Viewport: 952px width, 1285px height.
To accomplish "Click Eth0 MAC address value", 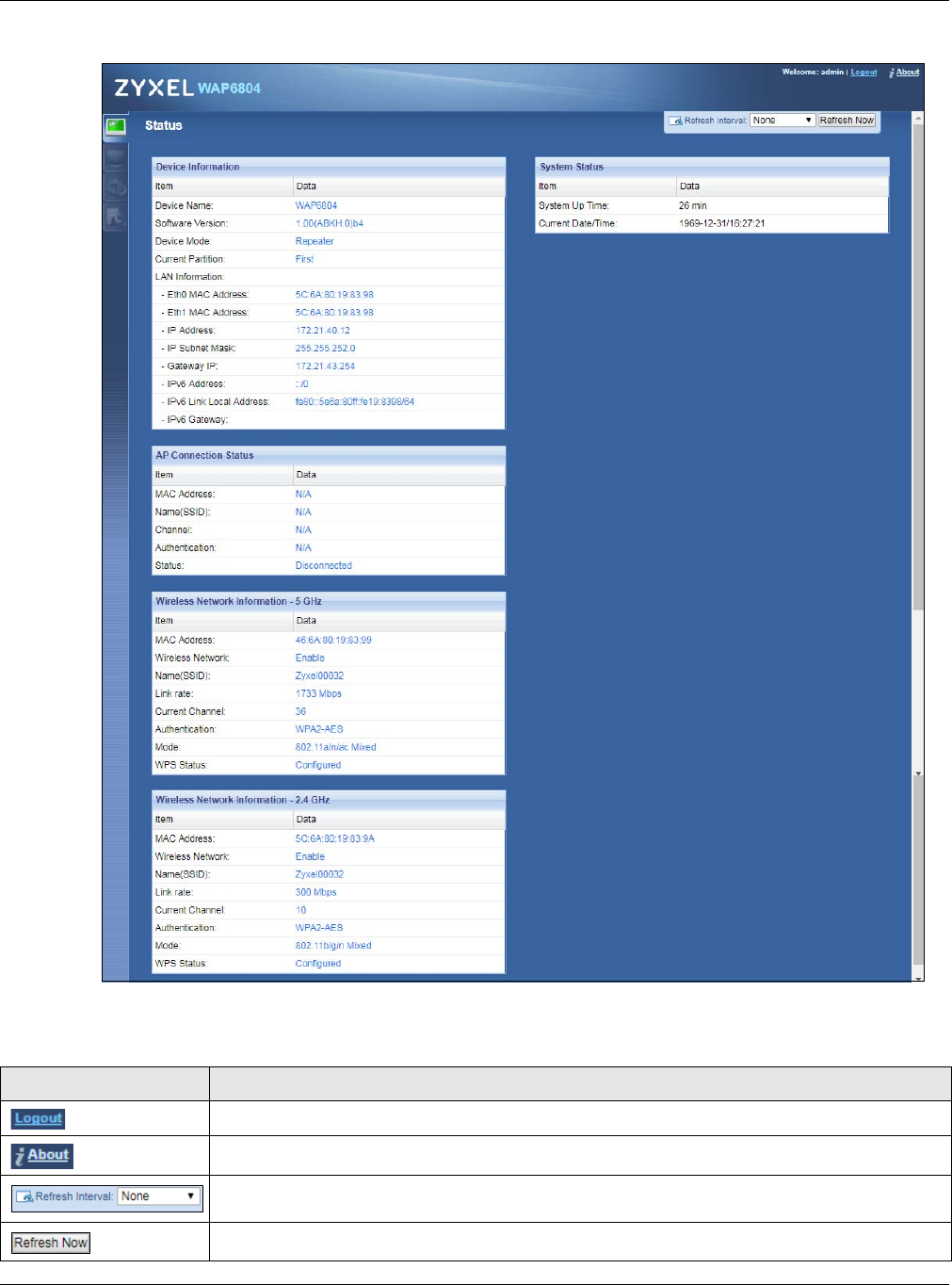I will 334,295.
